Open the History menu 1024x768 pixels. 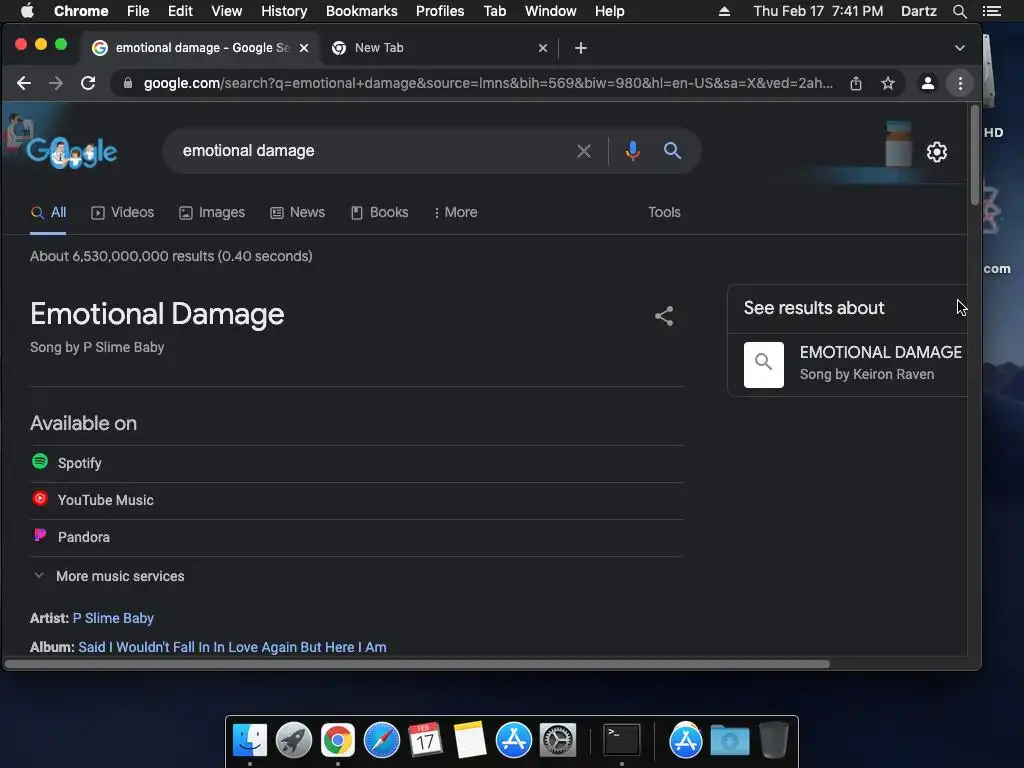(284, 11)
